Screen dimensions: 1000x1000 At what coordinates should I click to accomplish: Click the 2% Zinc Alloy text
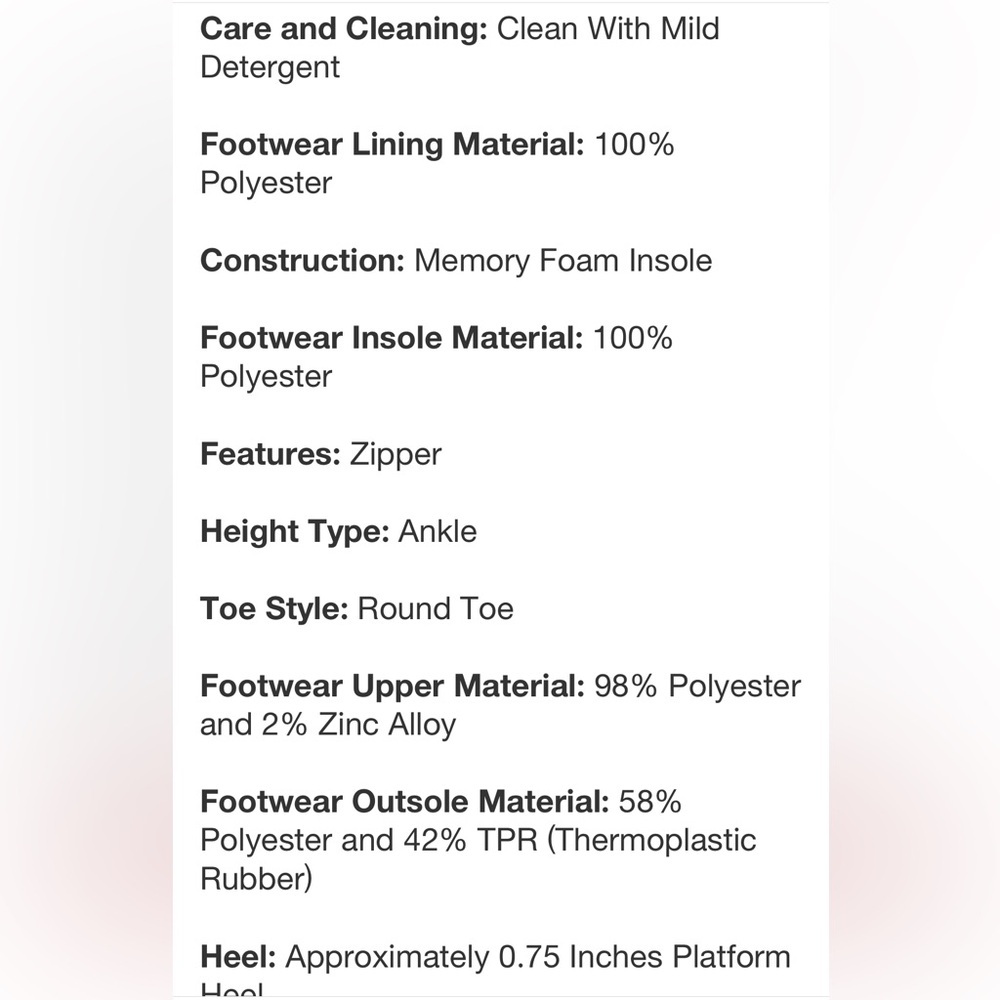click(359, 725)
